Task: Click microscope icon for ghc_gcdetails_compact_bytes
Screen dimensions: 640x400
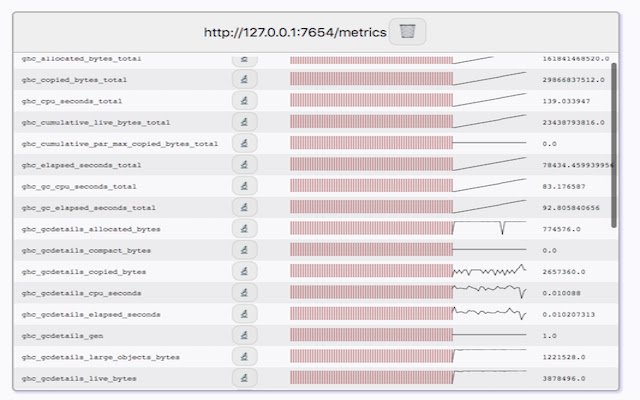Action: [x=244, y=250]
